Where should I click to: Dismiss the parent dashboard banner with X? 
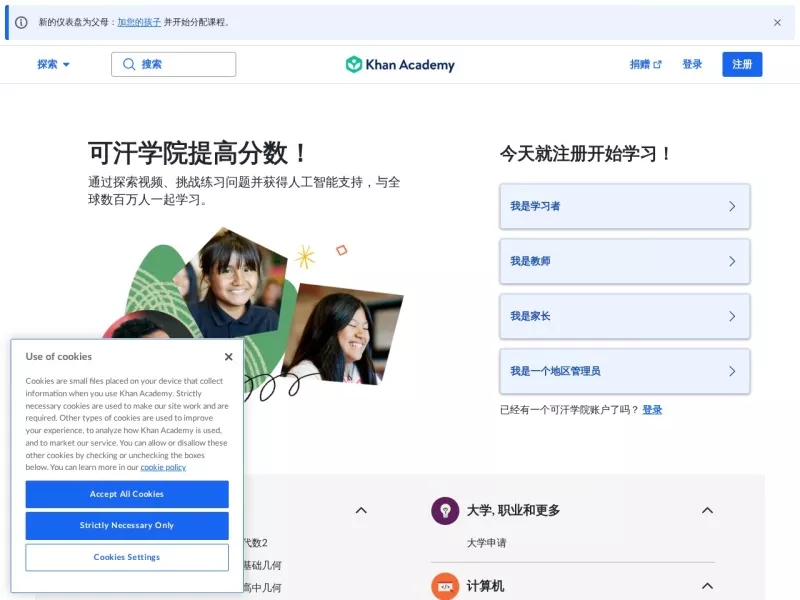coord(777,22)
